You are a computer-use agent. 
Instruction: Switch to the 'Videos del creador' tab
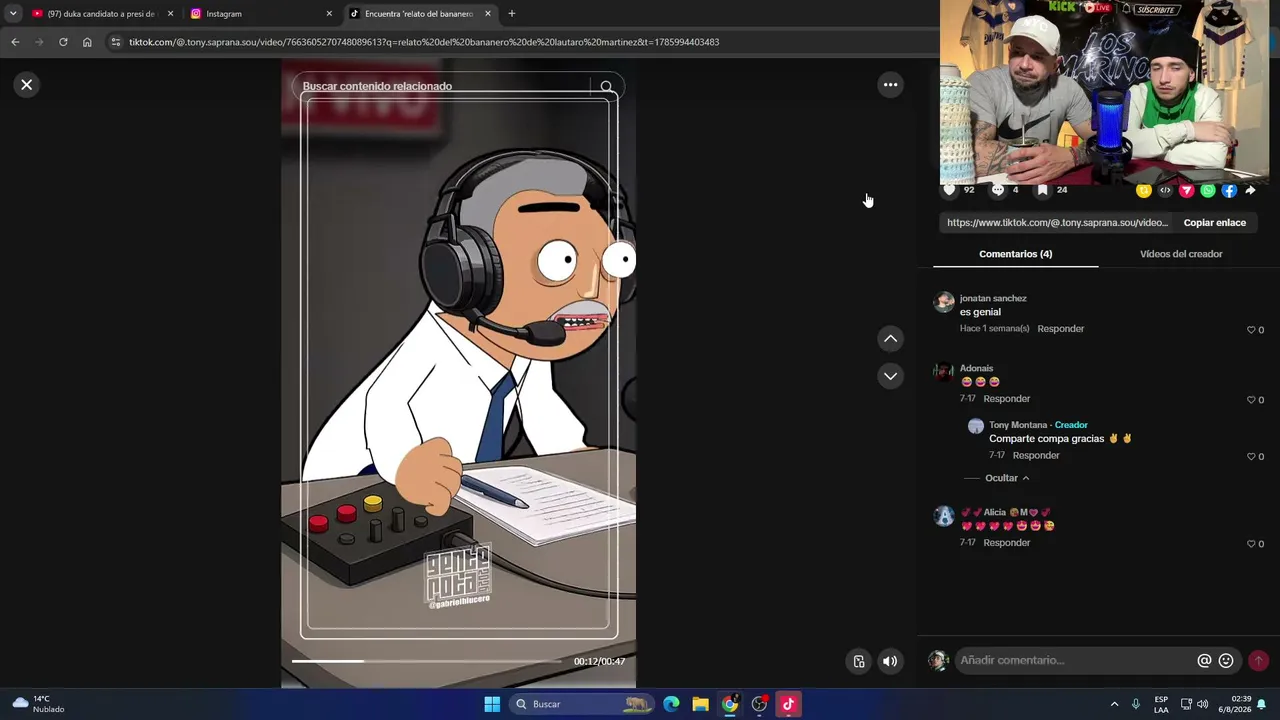pos(1181,254)
